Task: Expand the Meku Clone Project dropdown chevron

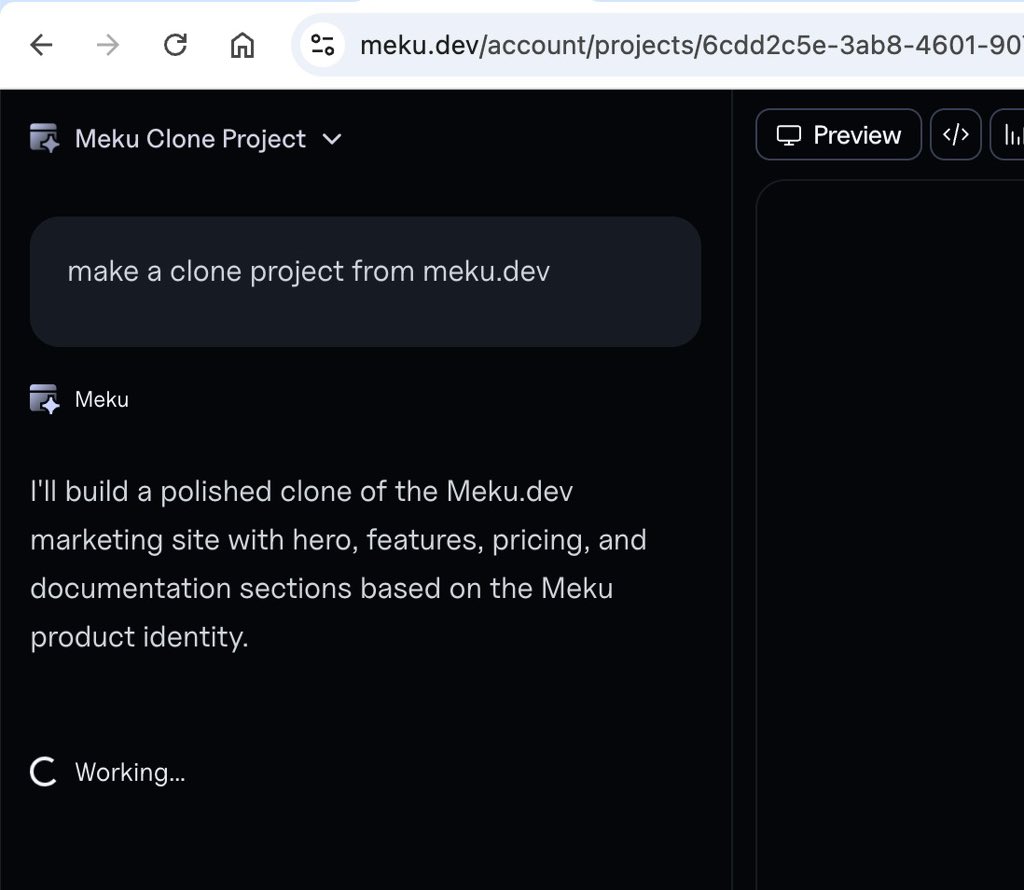Action: click(332, 138)
